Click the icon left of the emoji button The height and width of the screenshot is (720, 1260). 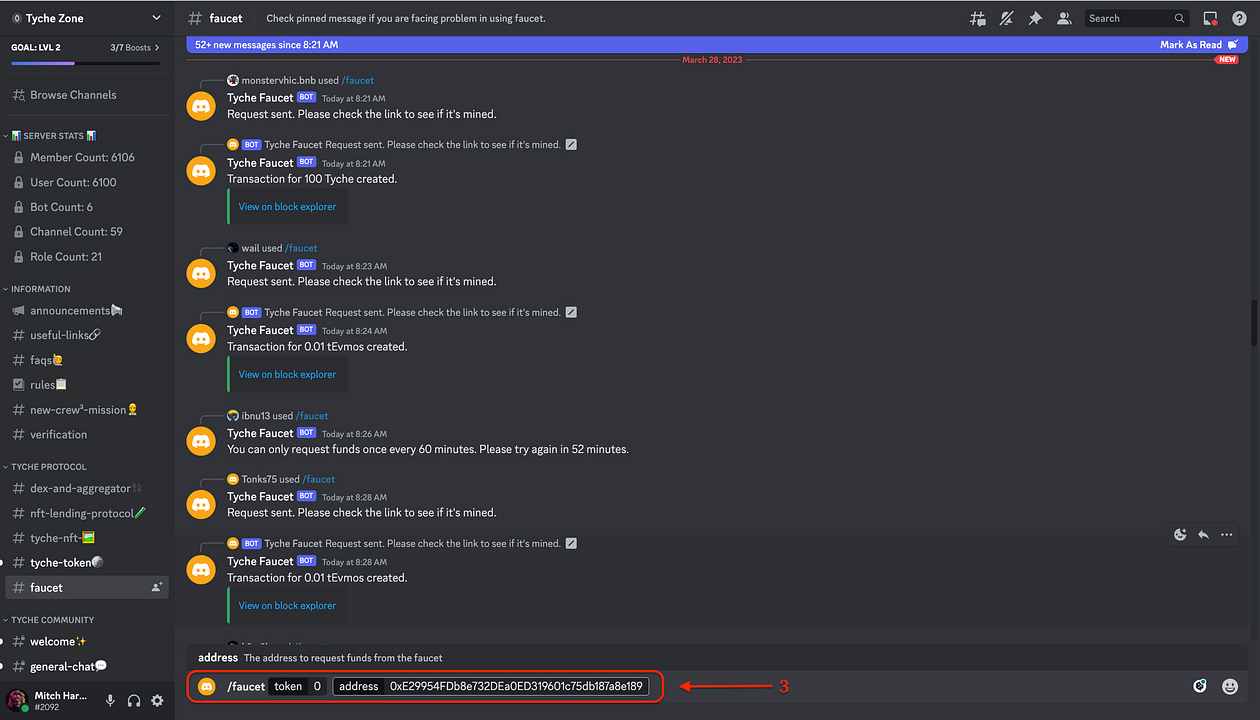click(x=1200, y=686)
